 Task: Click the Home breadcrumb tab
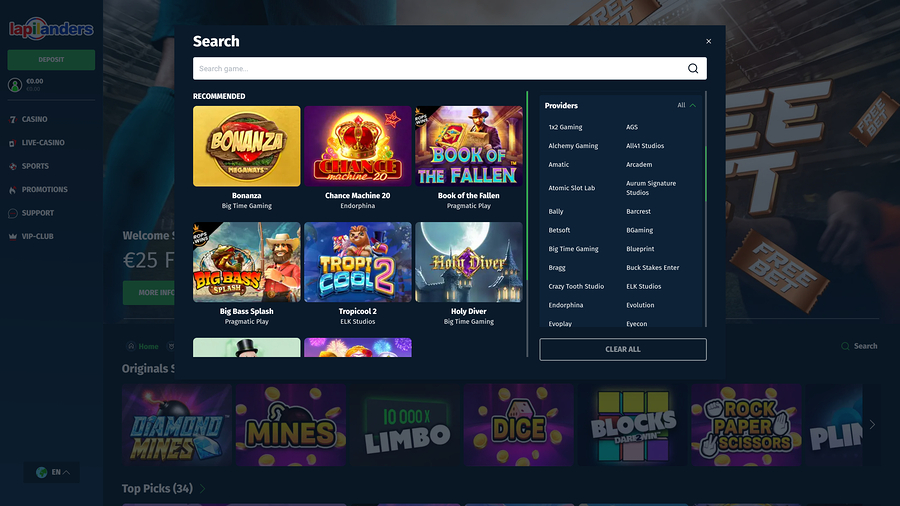[x=143, y=347]
